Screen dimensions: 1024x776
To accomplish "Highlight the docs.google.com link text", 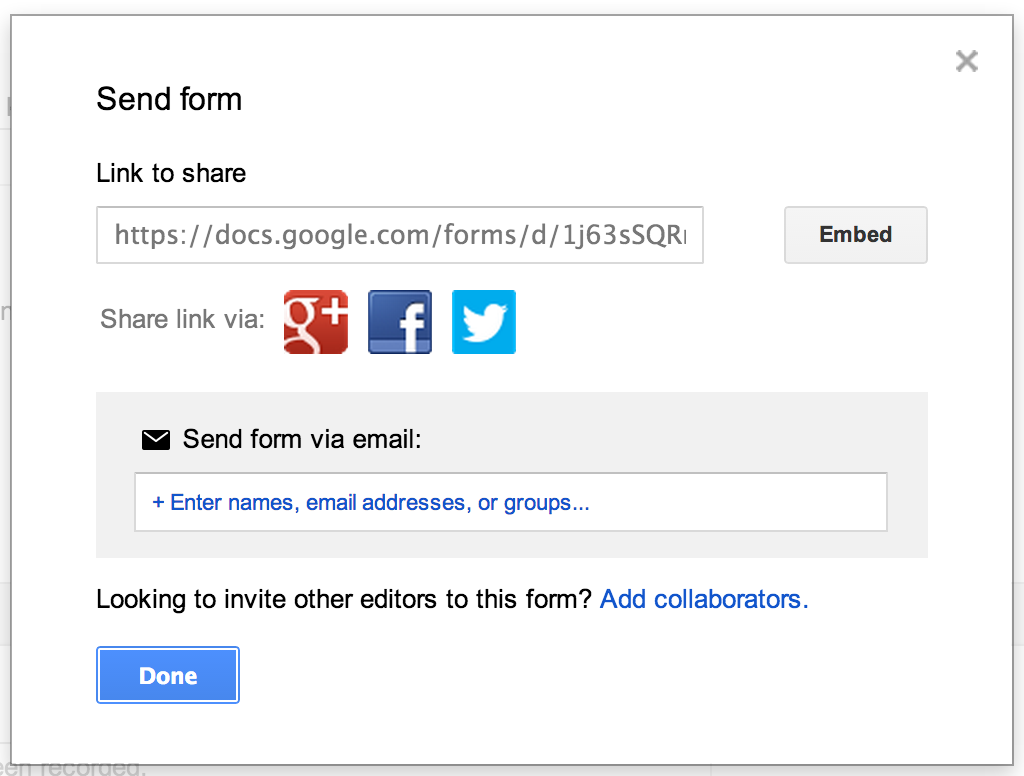I will coord(399,235).
